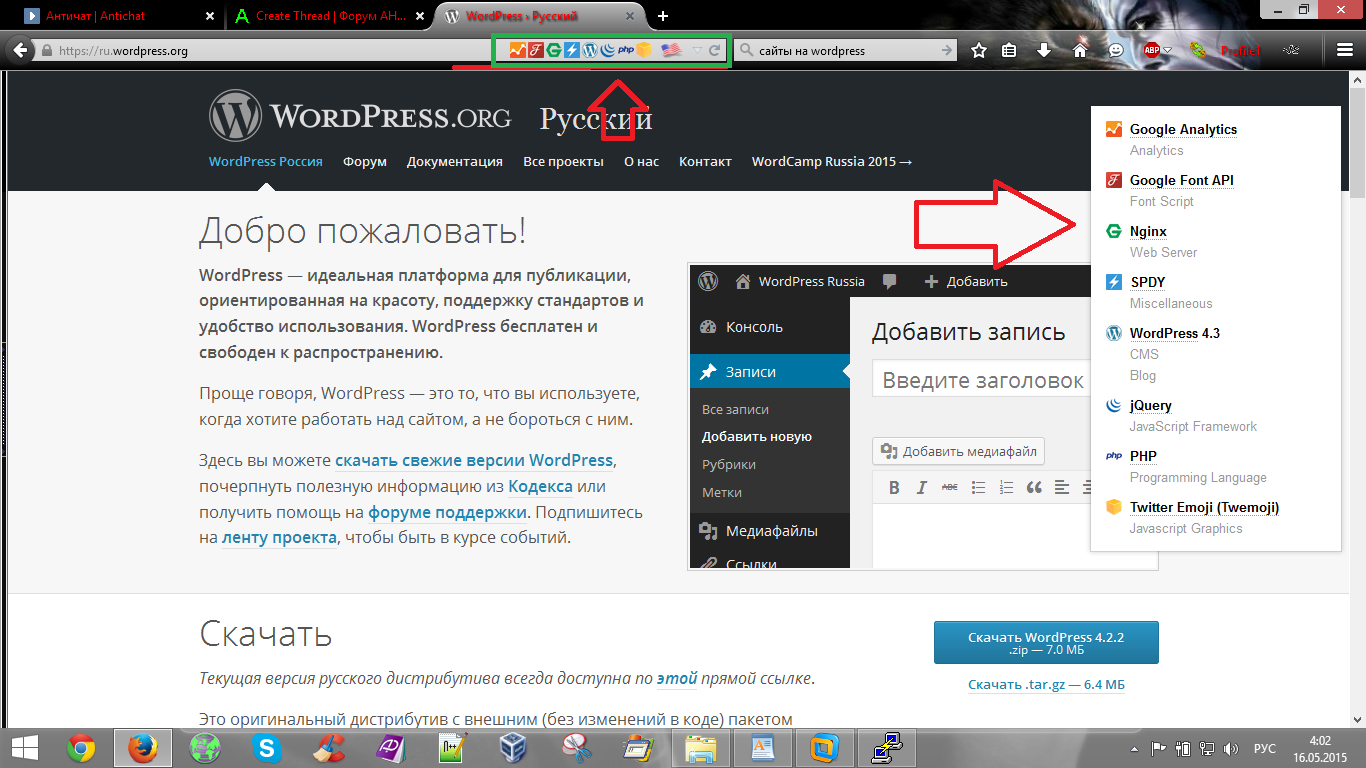Screen dimensions: 1366x768
Task: Click jQuery entry in the Wappalyzer popup
Action: pyautogui.click(x=1151, y=405)
